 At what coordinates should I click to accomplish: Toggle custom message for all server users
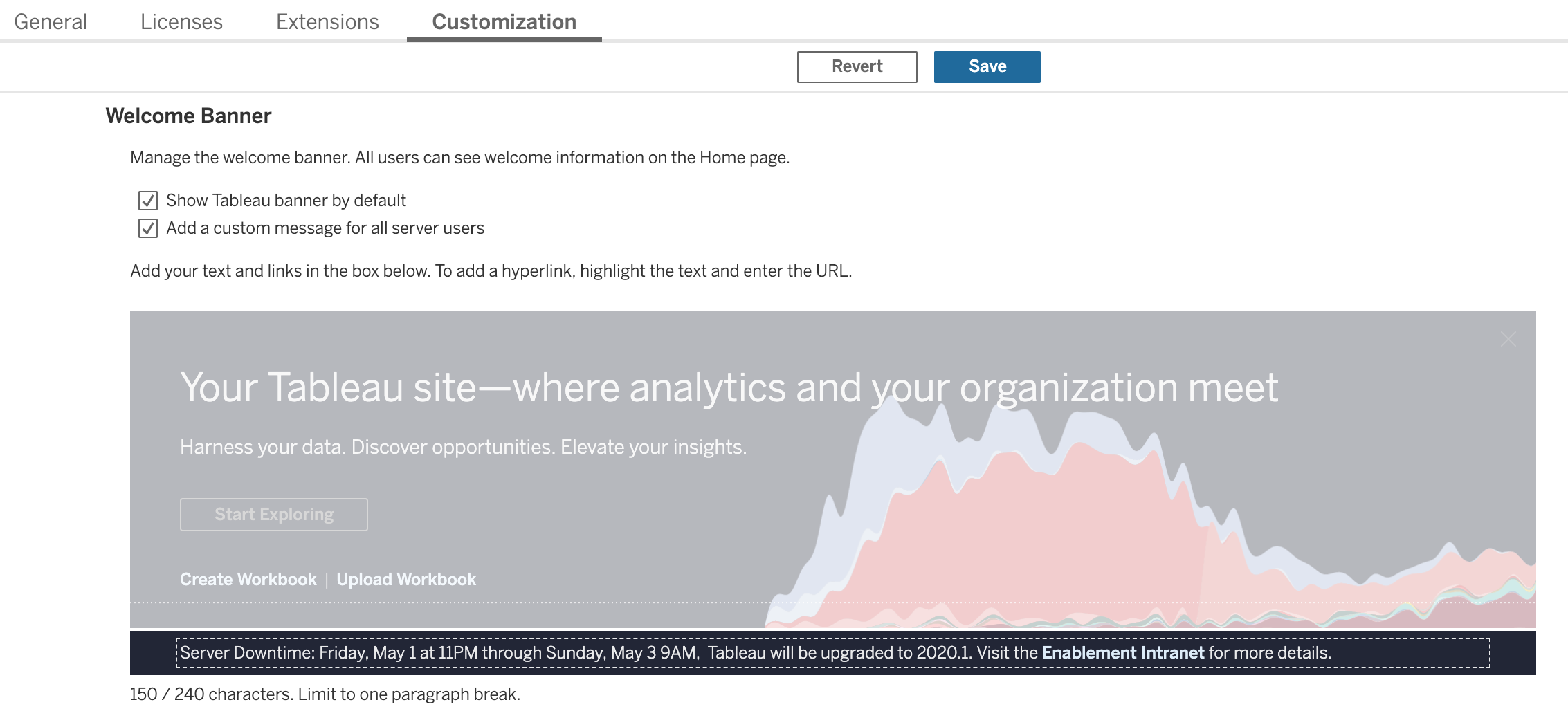coord(148,228)
